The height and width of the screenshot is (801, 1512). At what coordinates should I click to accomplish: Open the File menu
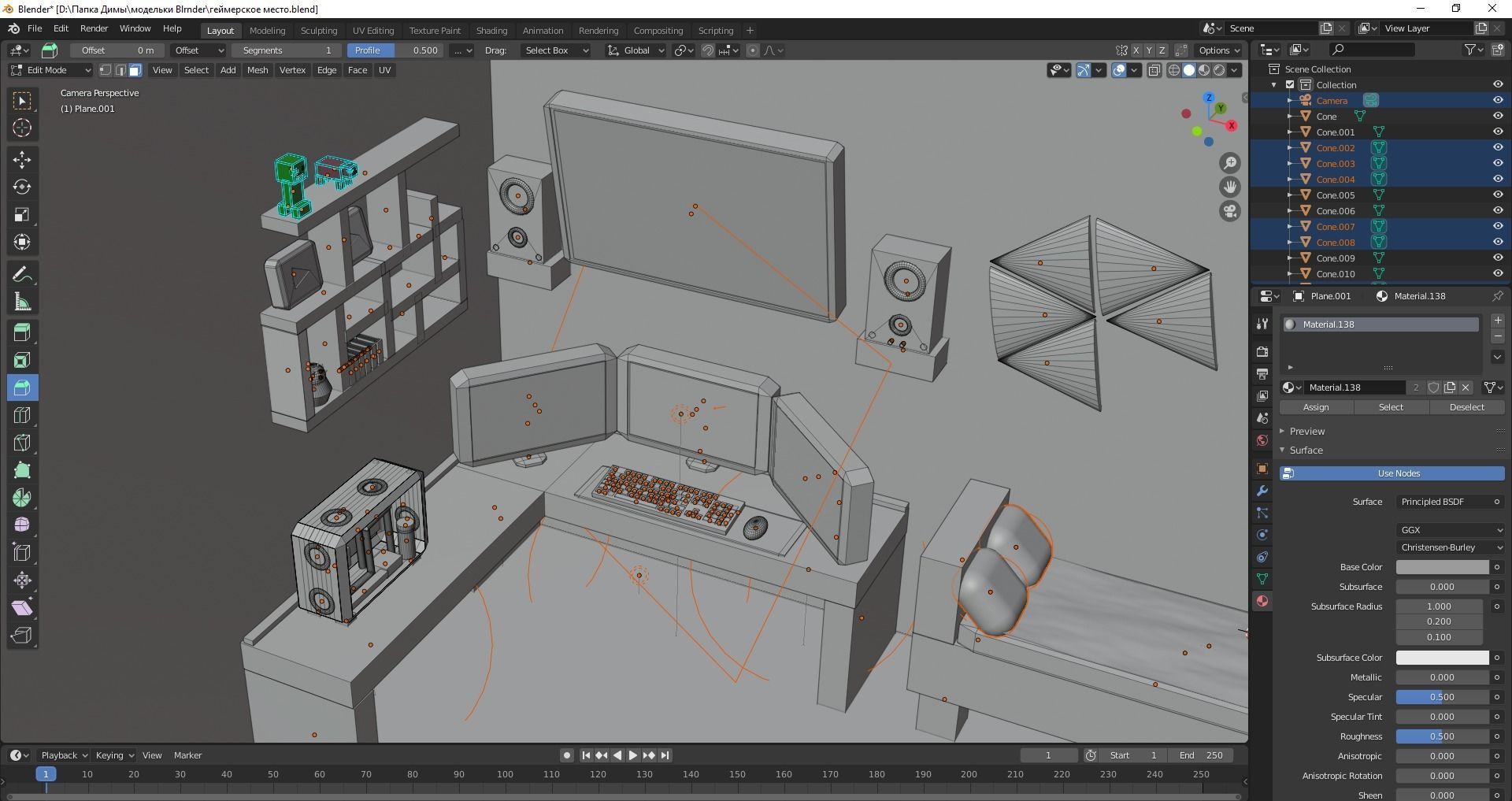(35, 28)
